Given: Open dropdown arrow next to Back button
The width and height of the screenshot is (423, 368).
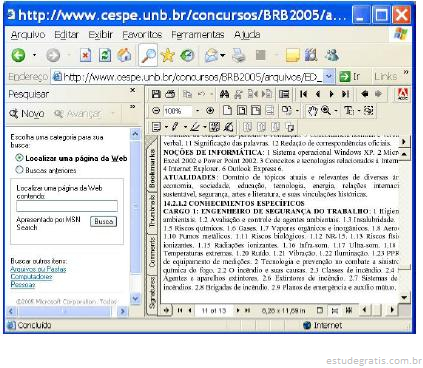Looking at the screenshot, I should click(34, 55).
